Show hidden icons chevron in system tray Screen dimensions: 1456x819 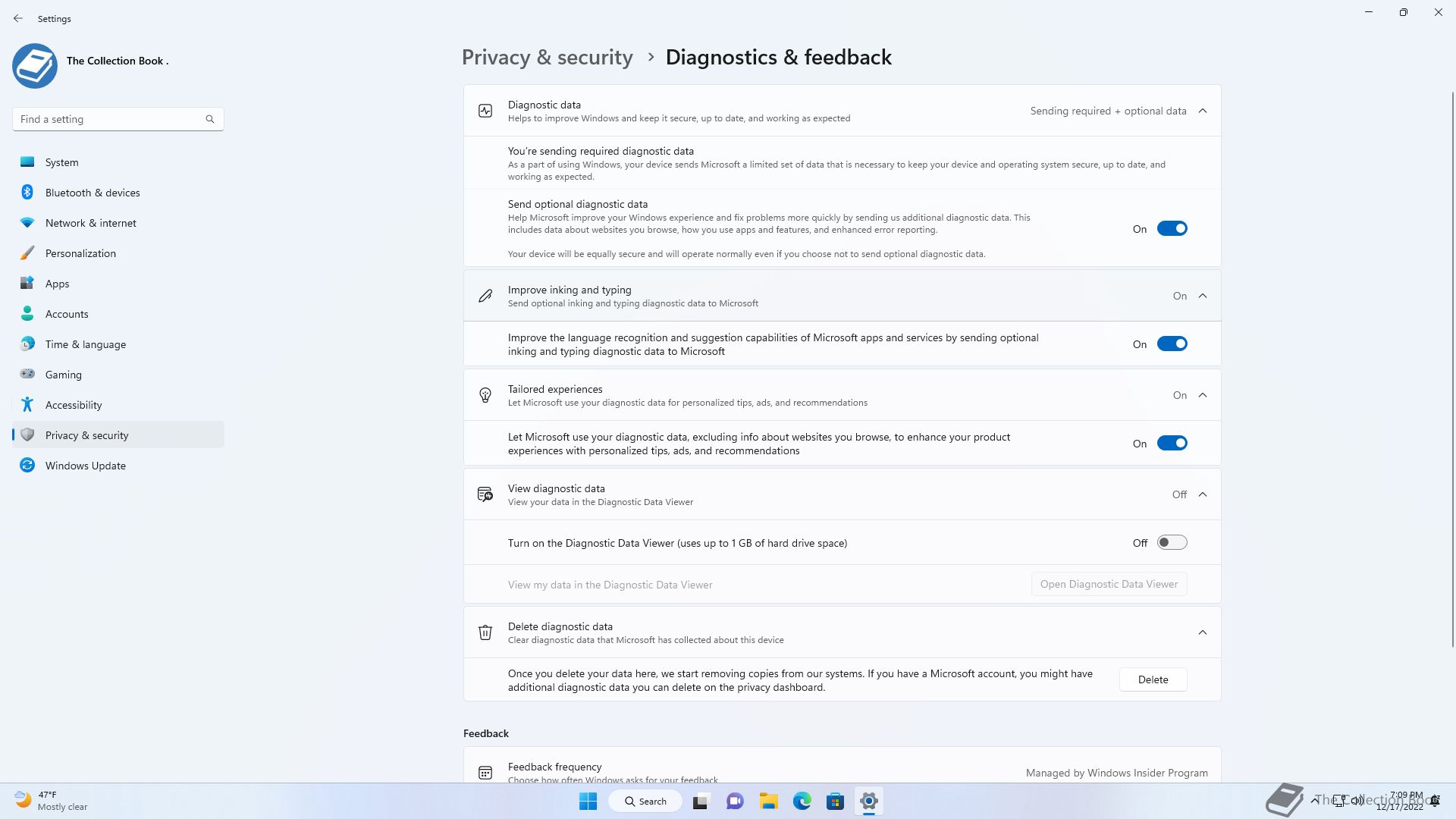coord(1314,800)
